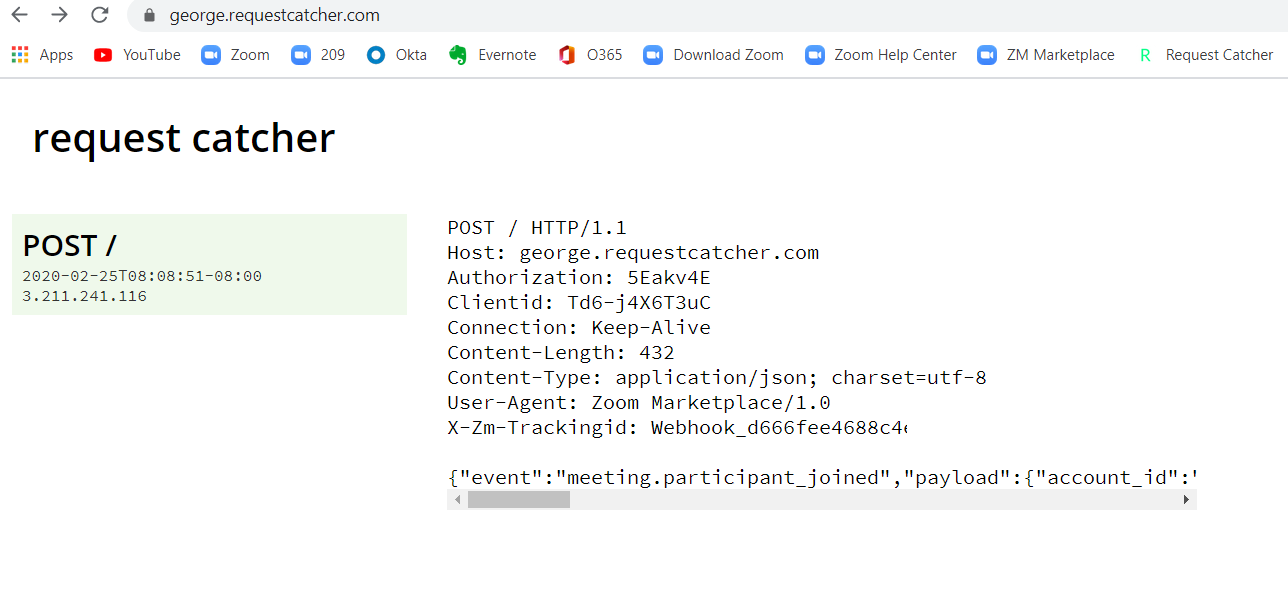The height and width of the screenshot is (600, 1288).
Task: Open the Request Catcher bookmark
Action: point(1205,55)
